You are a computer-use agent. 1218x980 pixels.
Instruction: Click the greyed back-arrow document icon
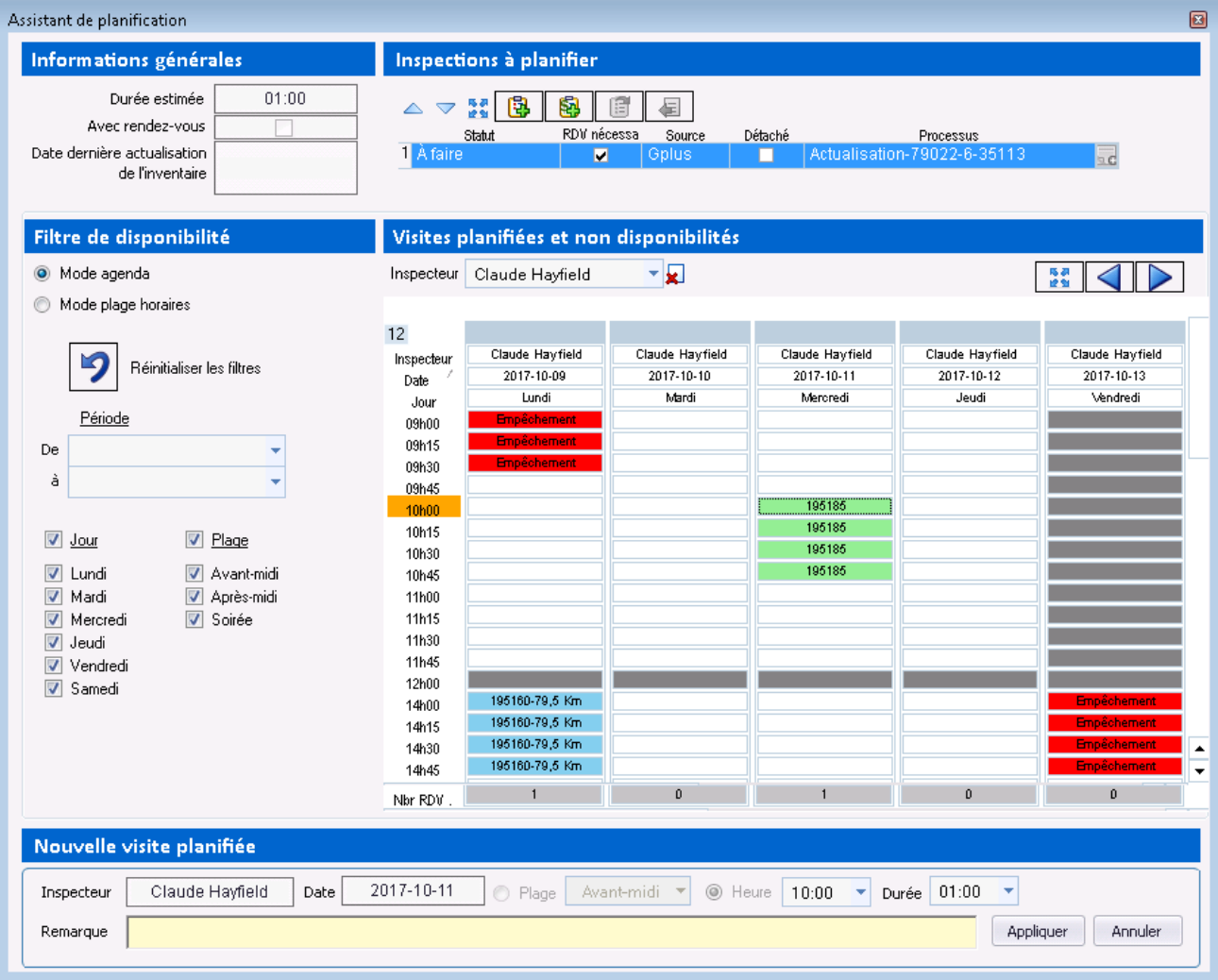pyautogui.click(x=669, y=107)
